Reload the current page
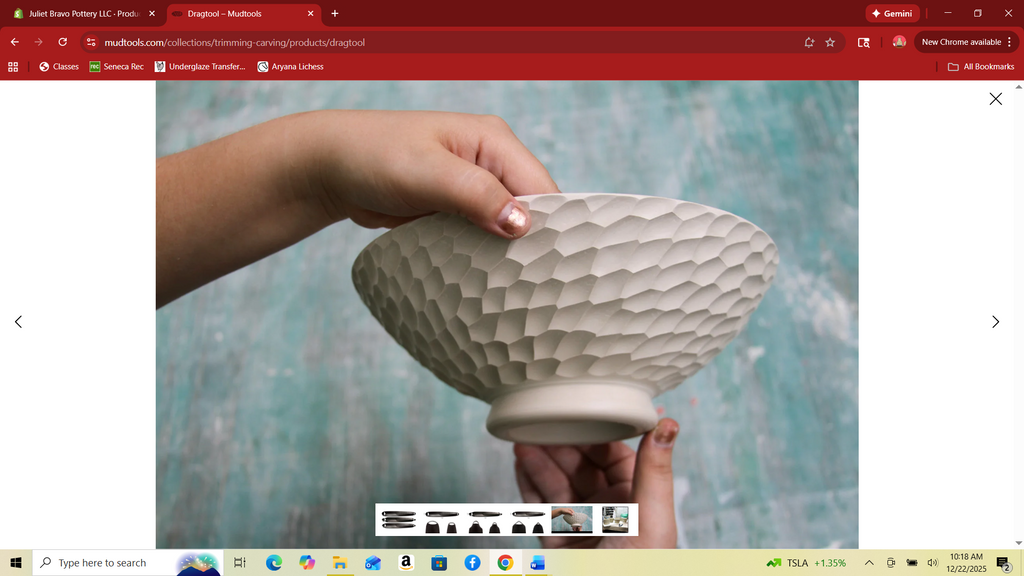The image size is (1024, 576). point(63,42)
